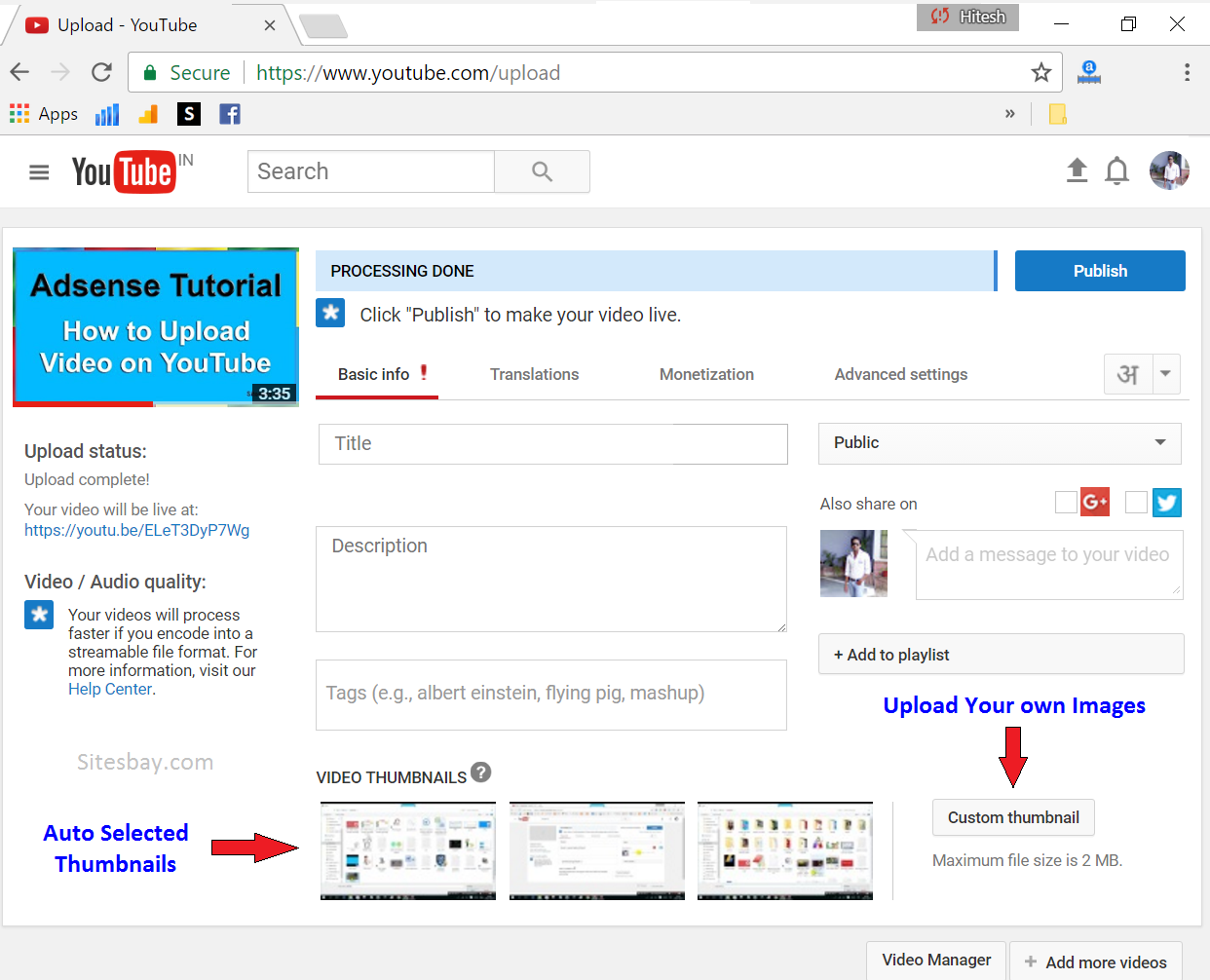Close the Upload - YouTube browser tab
1210x980 pixels.
[270, 25]
